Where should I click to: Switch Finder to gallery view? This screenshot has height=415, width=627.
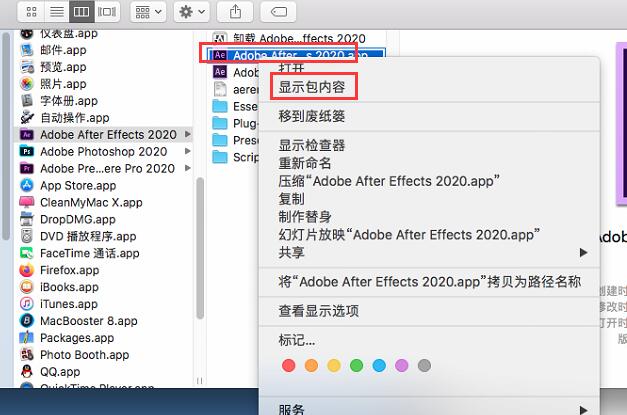(x=107, y=12)
